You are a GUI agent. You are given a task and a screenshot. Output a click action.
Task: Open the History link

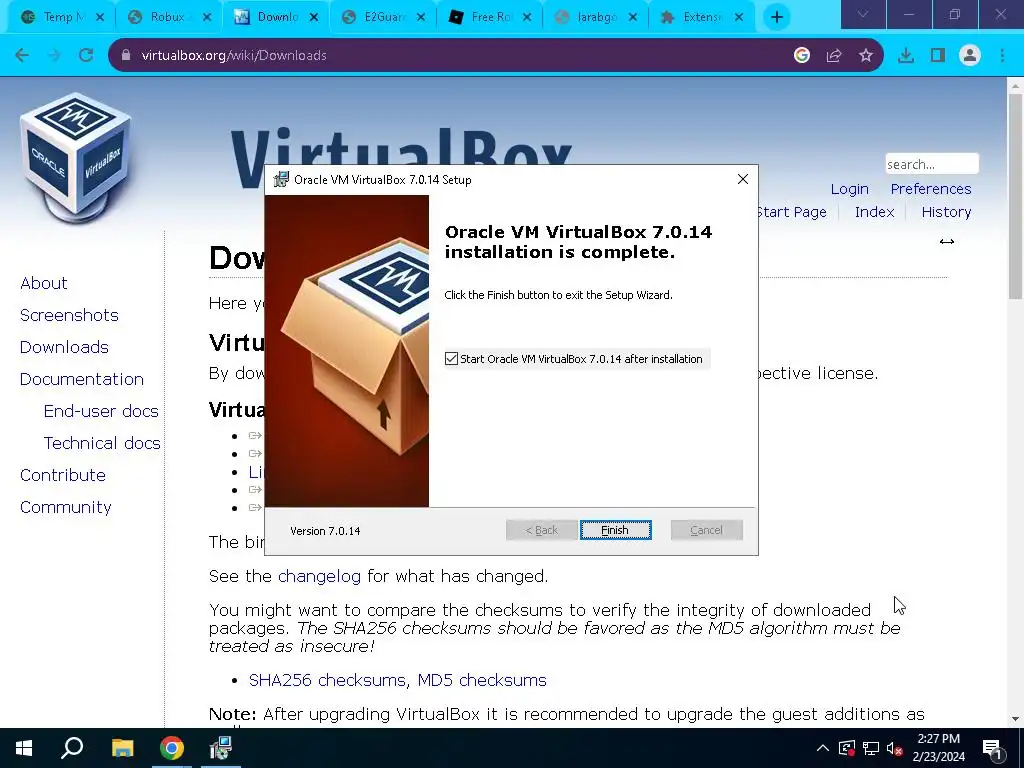pos(946,212)
